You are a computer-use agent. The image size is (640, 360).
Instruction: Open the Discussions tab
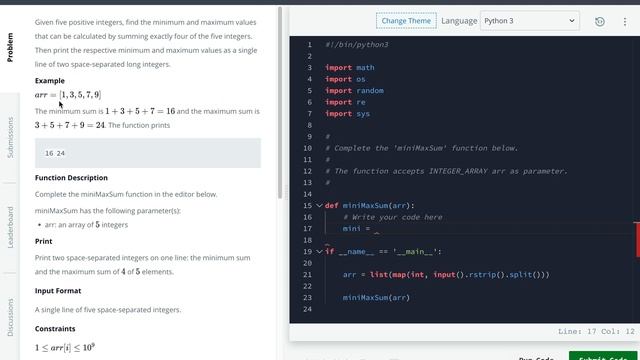(10, 317)
